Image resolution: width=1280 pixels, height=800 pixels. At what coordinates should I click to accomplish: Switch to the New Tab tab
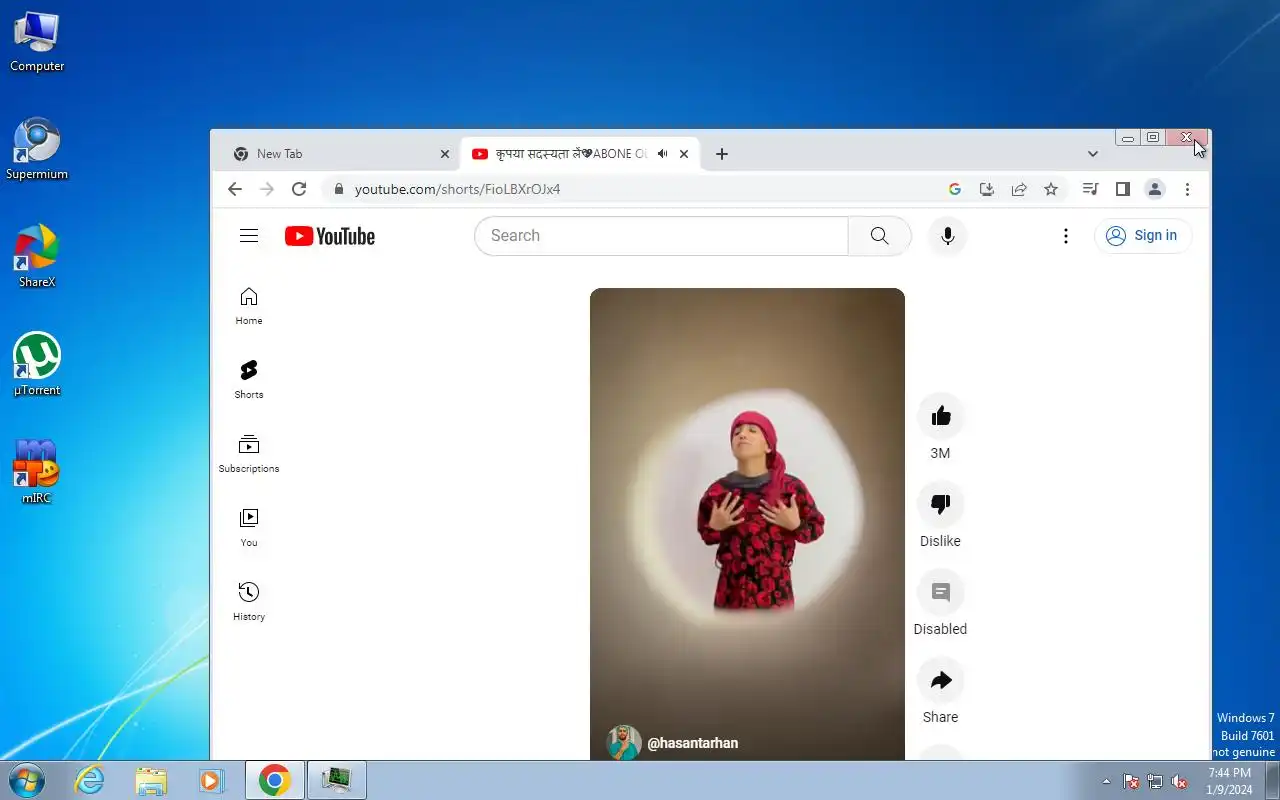pyautogui.click(x=339, y=154)
